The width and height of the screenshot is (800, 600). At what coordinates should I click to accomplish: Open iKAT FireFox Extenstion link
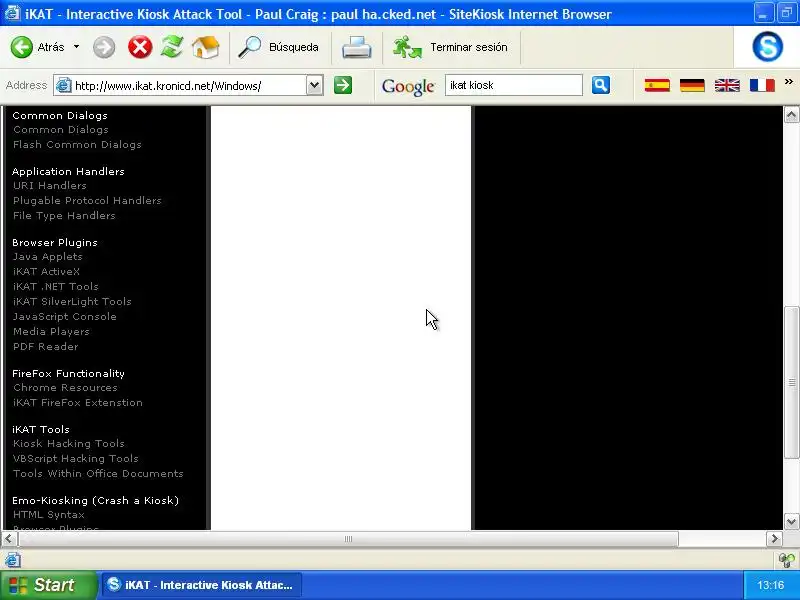78,403
